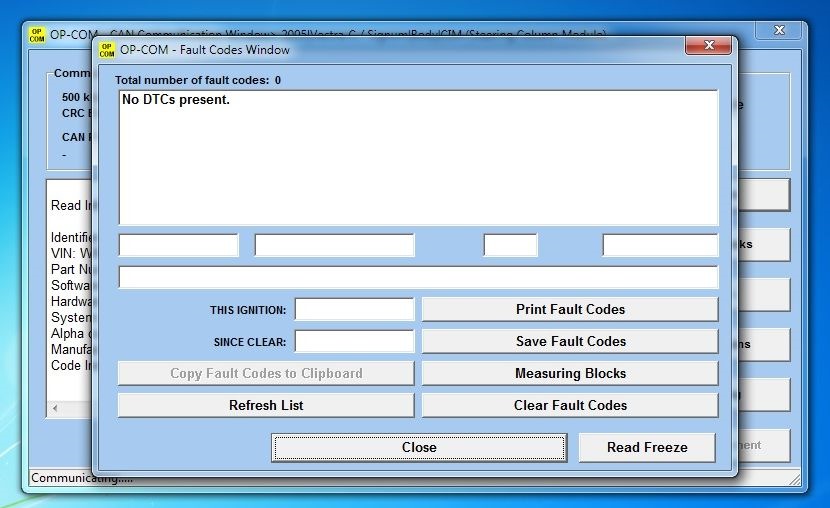830x508 pixels.
Task: Close the background CAN Communication Window
Action: coord(779,30)
